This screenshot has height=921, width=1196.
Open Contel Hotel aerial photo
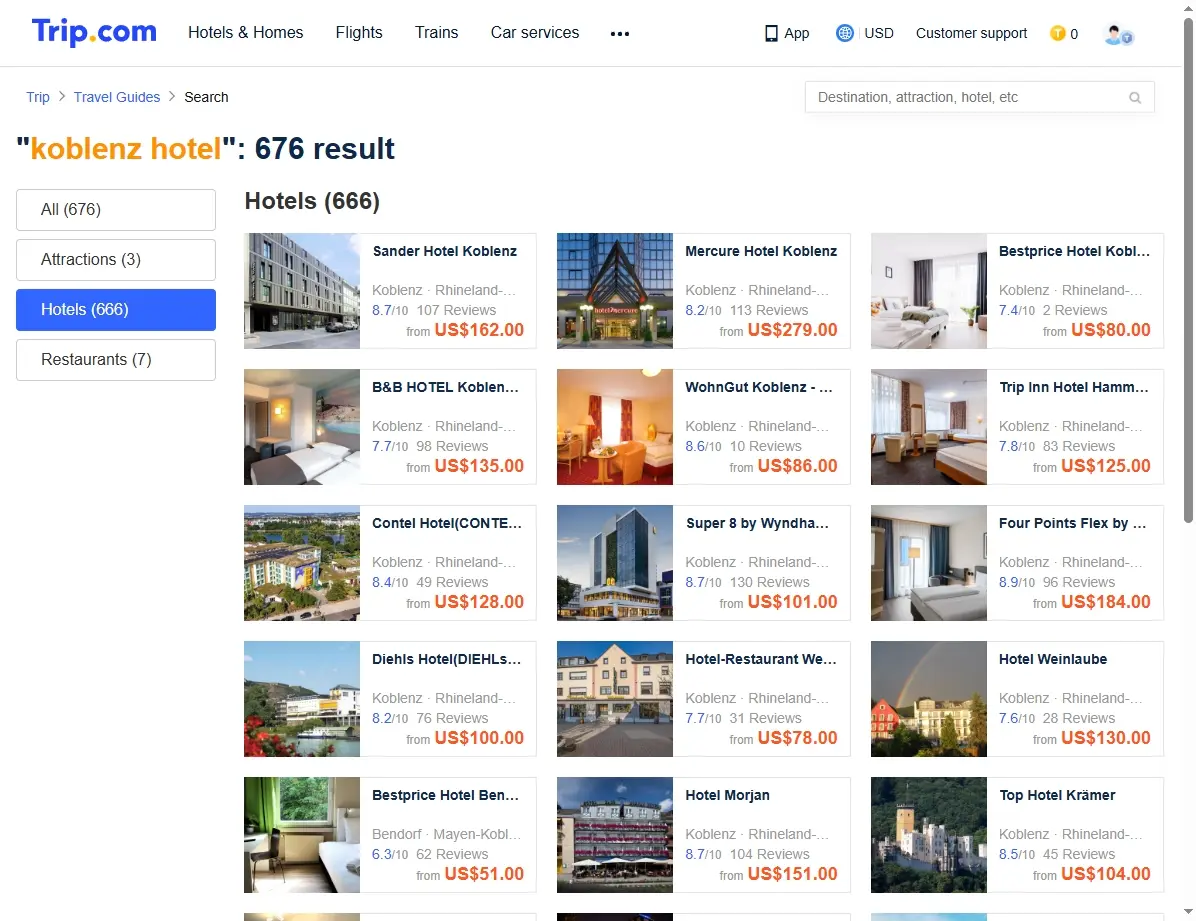(x=302, y=563)
